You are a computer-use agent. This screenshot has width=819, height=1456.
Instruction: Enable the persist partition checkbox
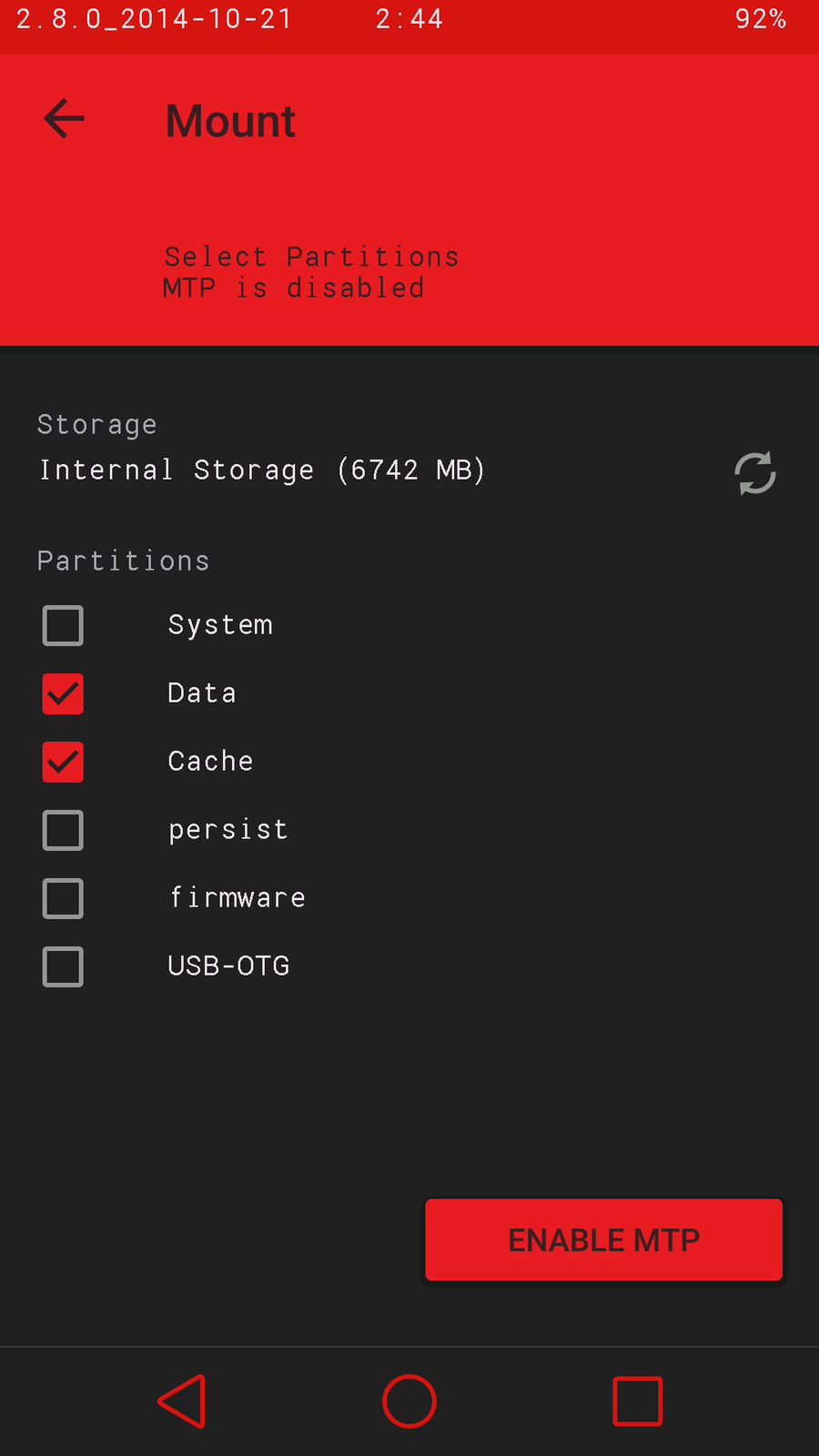(x=63, y=831)
